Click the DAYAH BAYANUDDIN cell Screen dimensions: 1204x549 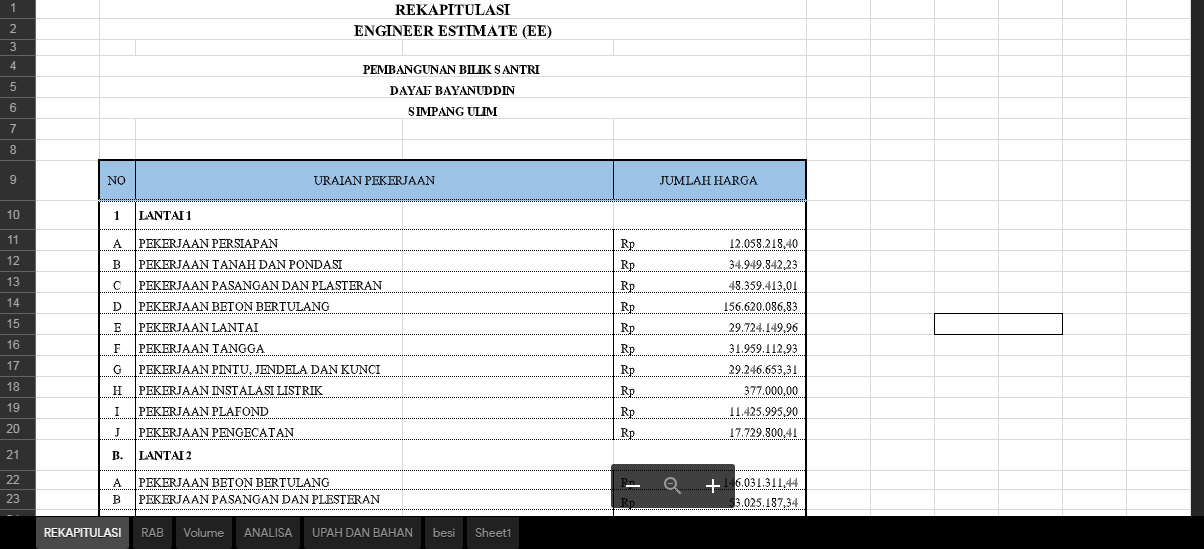(452, 91)
